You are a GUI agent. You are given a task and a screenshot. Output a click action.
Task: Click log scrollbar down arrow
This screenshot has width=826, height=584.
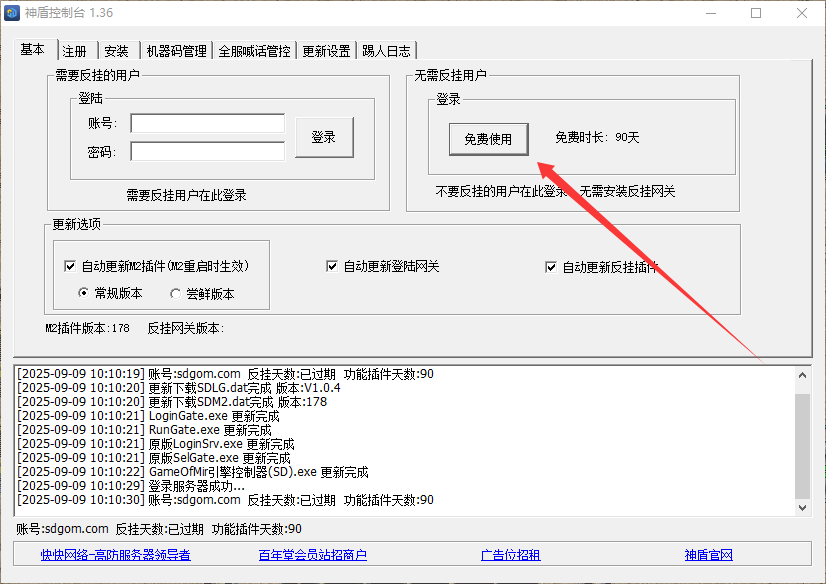coord(802,507)
